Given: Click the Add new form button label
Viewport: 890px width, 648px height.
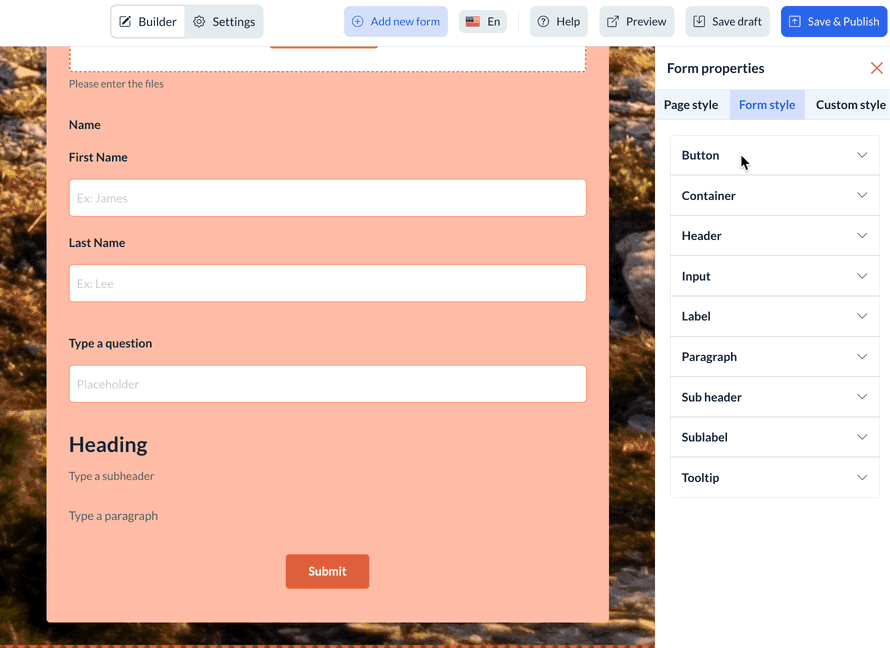Looking at the screenshot, I should 405,22.
